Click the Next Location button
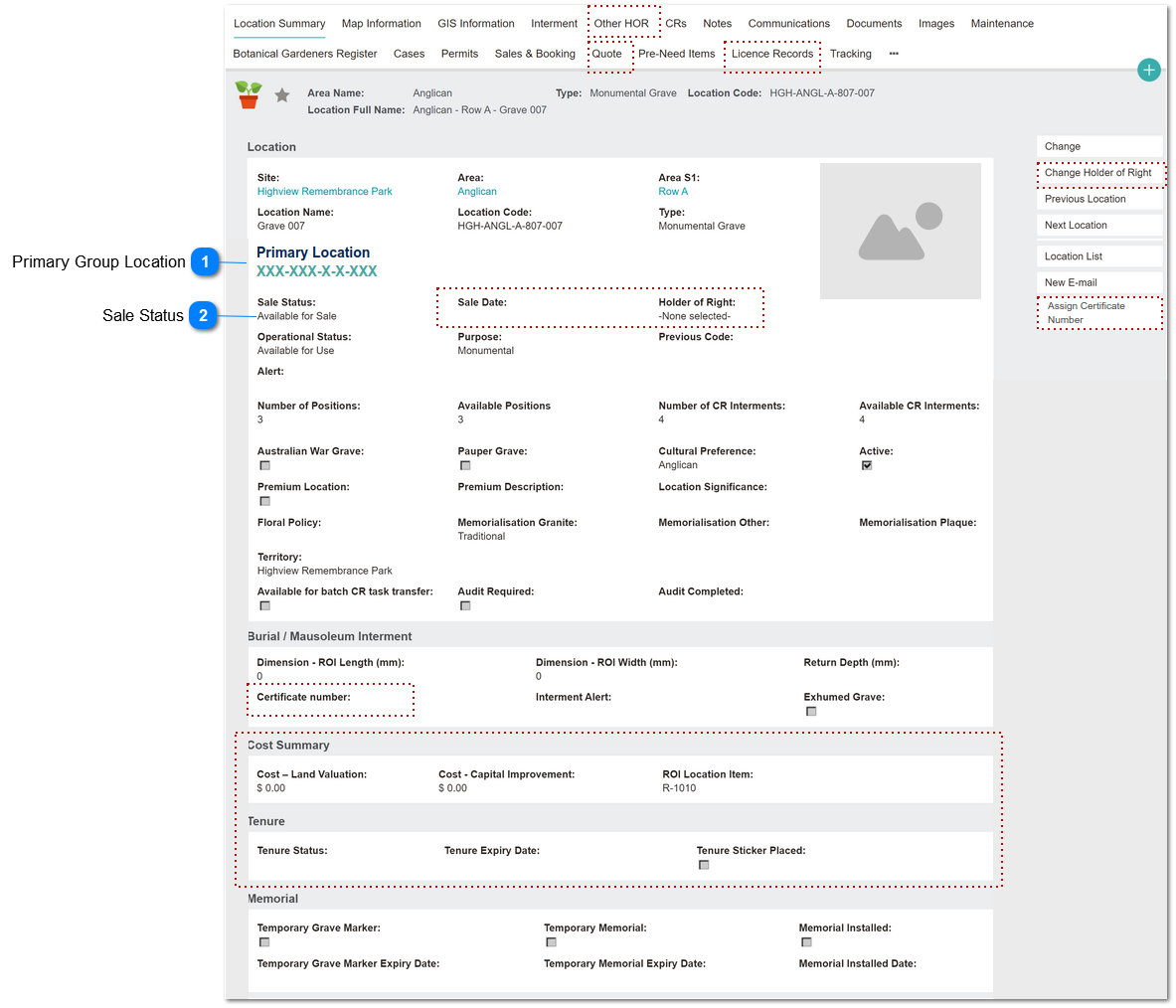Viewport: 1176px width, 1008px height. pos(1098,225)
